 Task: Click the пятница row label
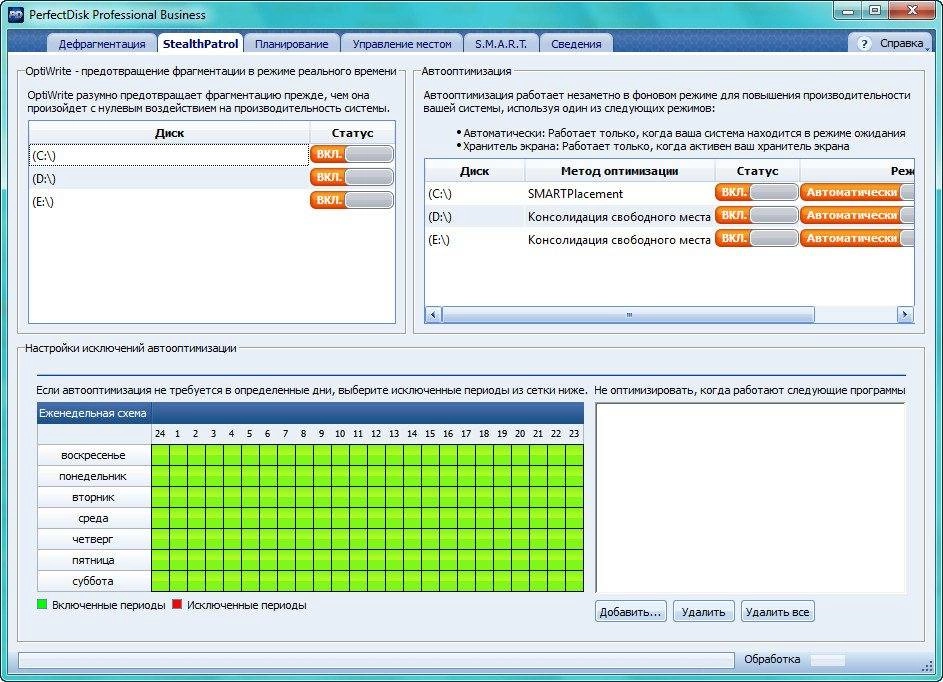pos(93,561)
